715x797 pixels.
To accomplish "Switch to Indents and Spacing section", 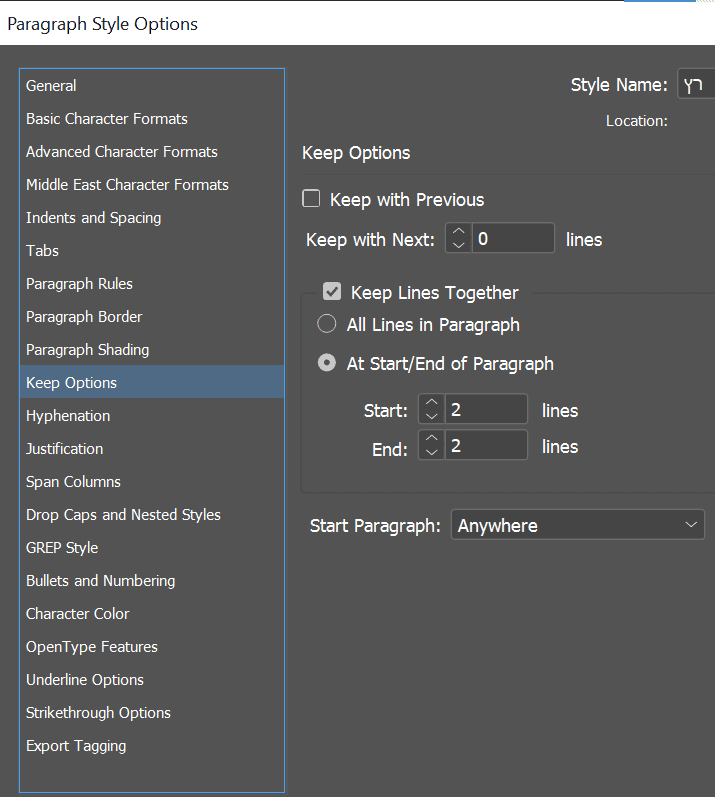I will (x=94, y=218).
